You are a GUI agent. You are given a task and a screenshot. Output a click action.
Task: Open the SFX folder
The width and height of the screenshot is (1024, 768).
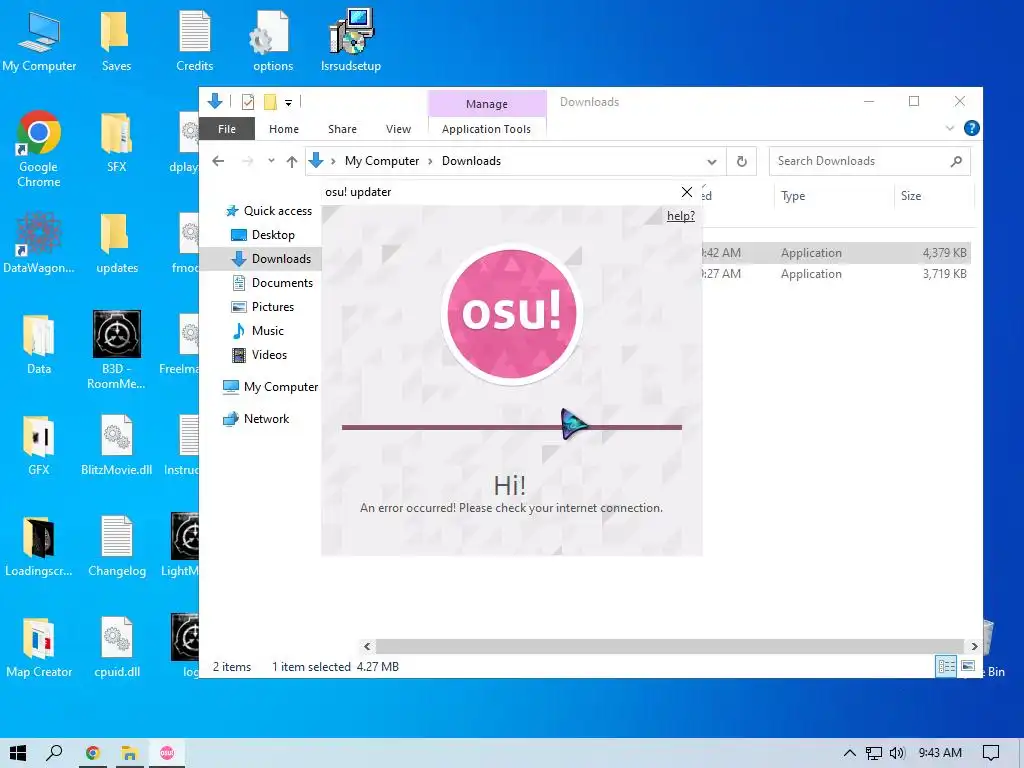point(116,142)
